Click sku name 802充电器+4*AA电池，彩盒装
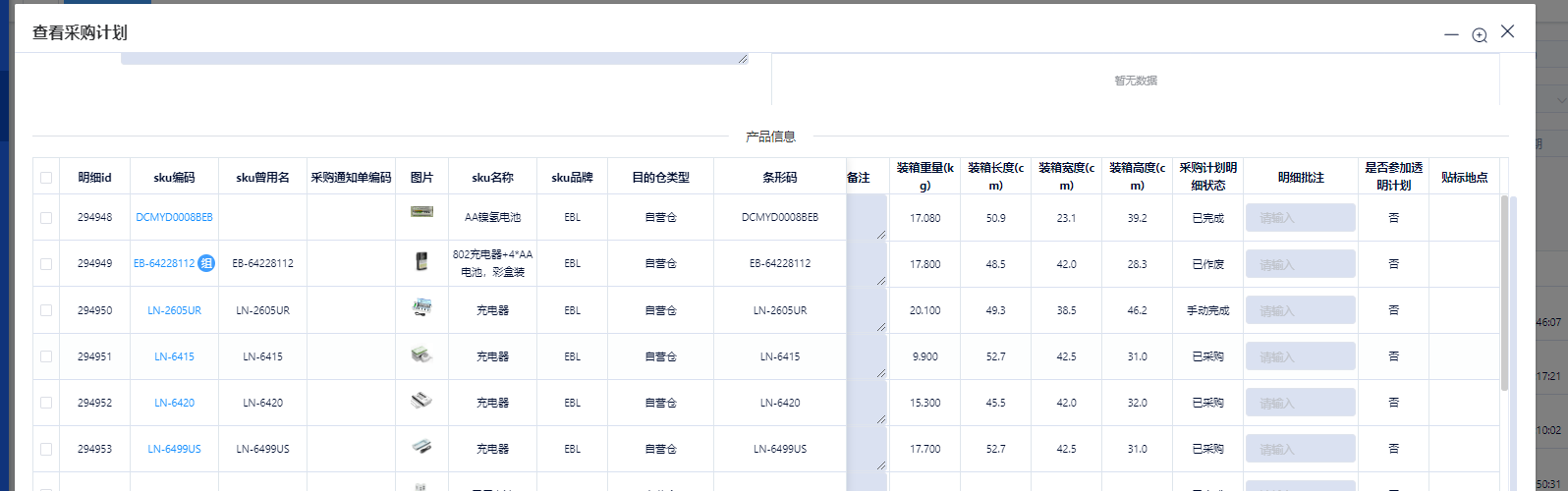 tap(492, 263)
